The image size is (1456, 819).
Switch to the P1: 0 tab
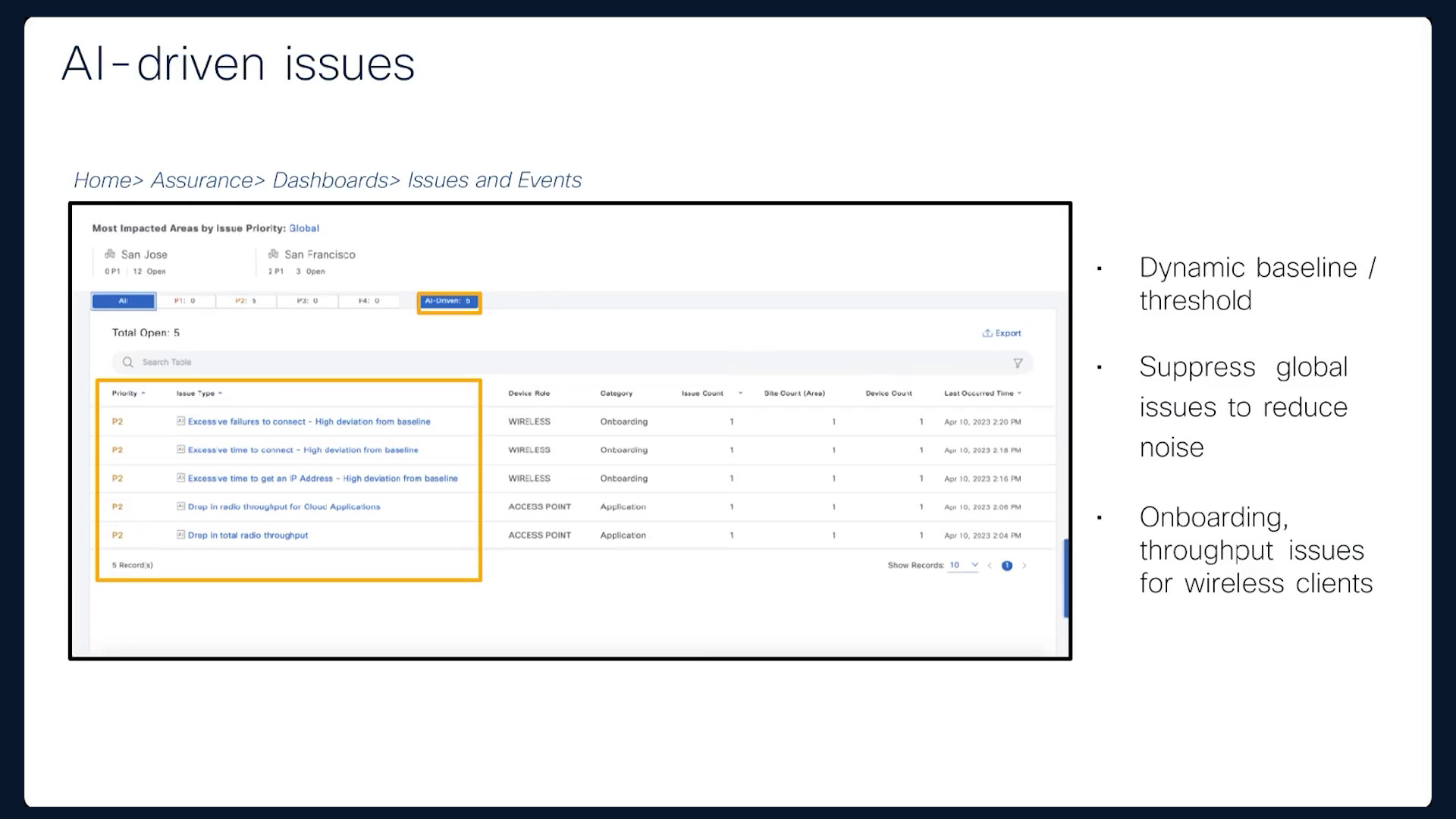click(185, 301)
